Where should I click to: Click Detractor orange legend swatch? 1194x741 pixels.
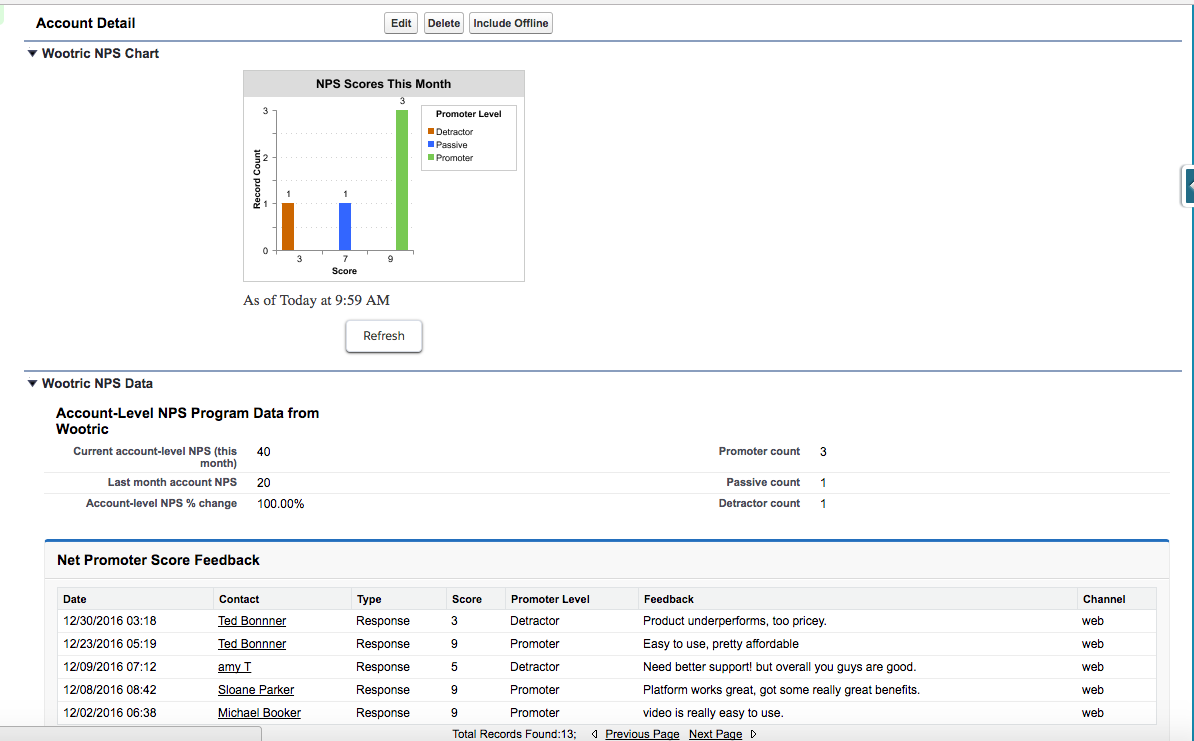[x=431, y=132]
